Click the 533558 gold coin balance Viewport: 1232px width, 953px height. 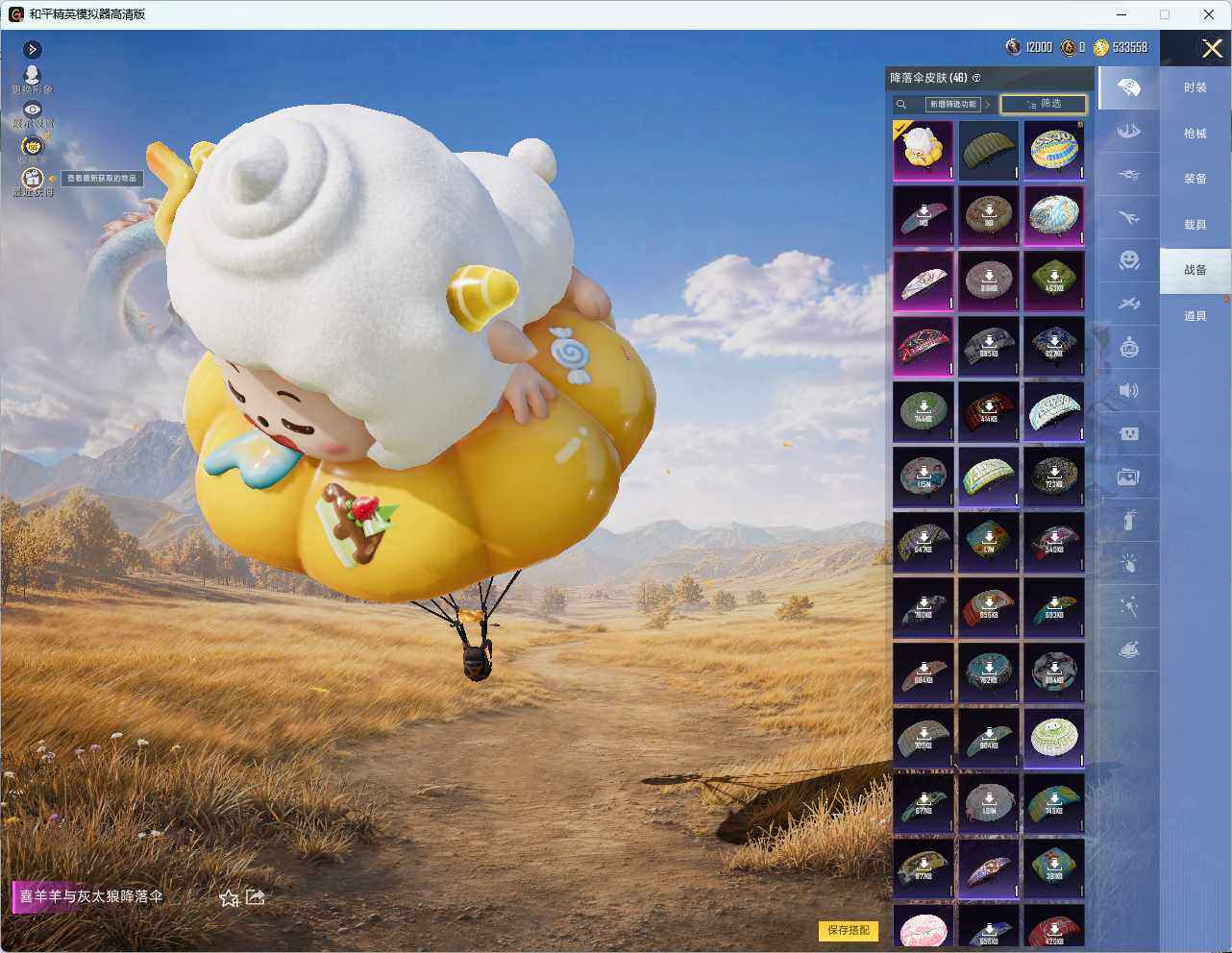1129,47
